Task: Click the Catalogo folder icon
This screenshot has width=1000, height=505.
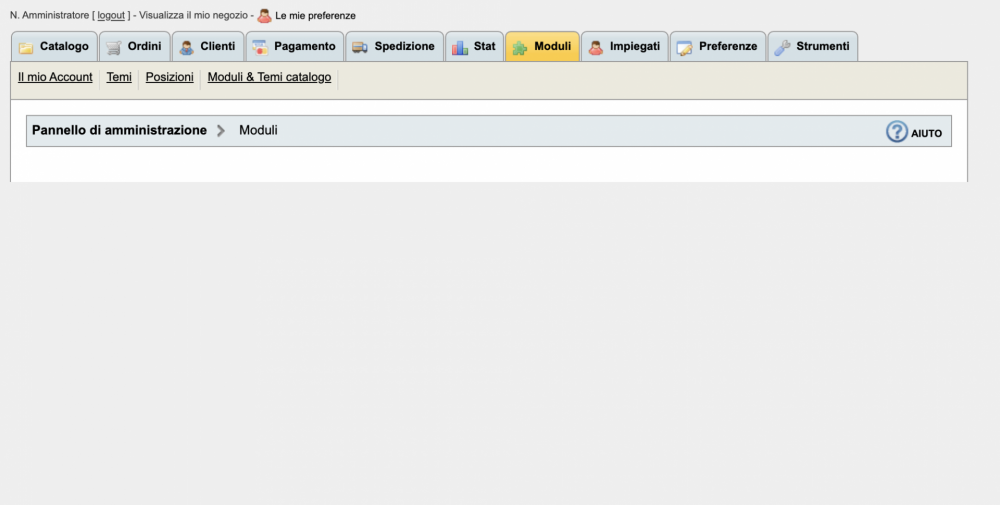Action: [26, 48]
